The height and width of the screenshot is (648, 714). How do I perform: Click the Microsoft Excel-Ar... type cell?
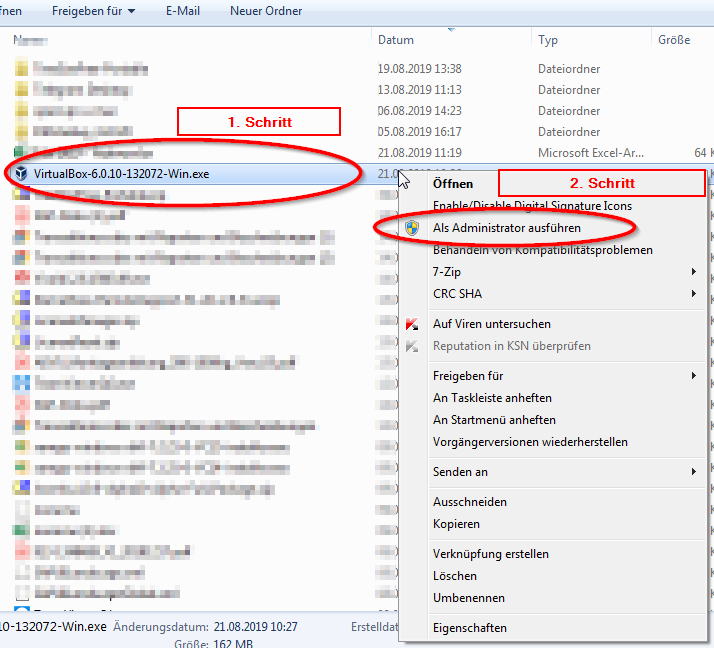591,153
